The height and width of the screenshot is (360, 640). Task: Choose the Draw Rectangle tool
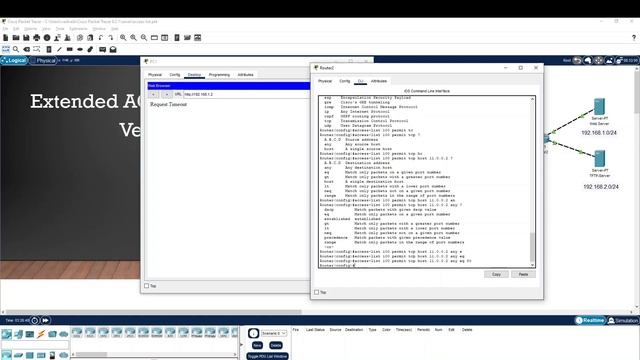(70, 49)
